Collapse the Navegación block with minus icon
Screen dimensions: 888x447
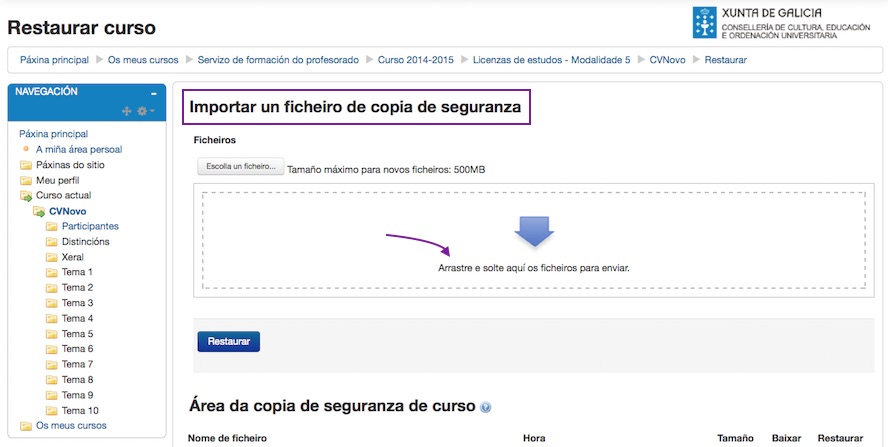153,93
